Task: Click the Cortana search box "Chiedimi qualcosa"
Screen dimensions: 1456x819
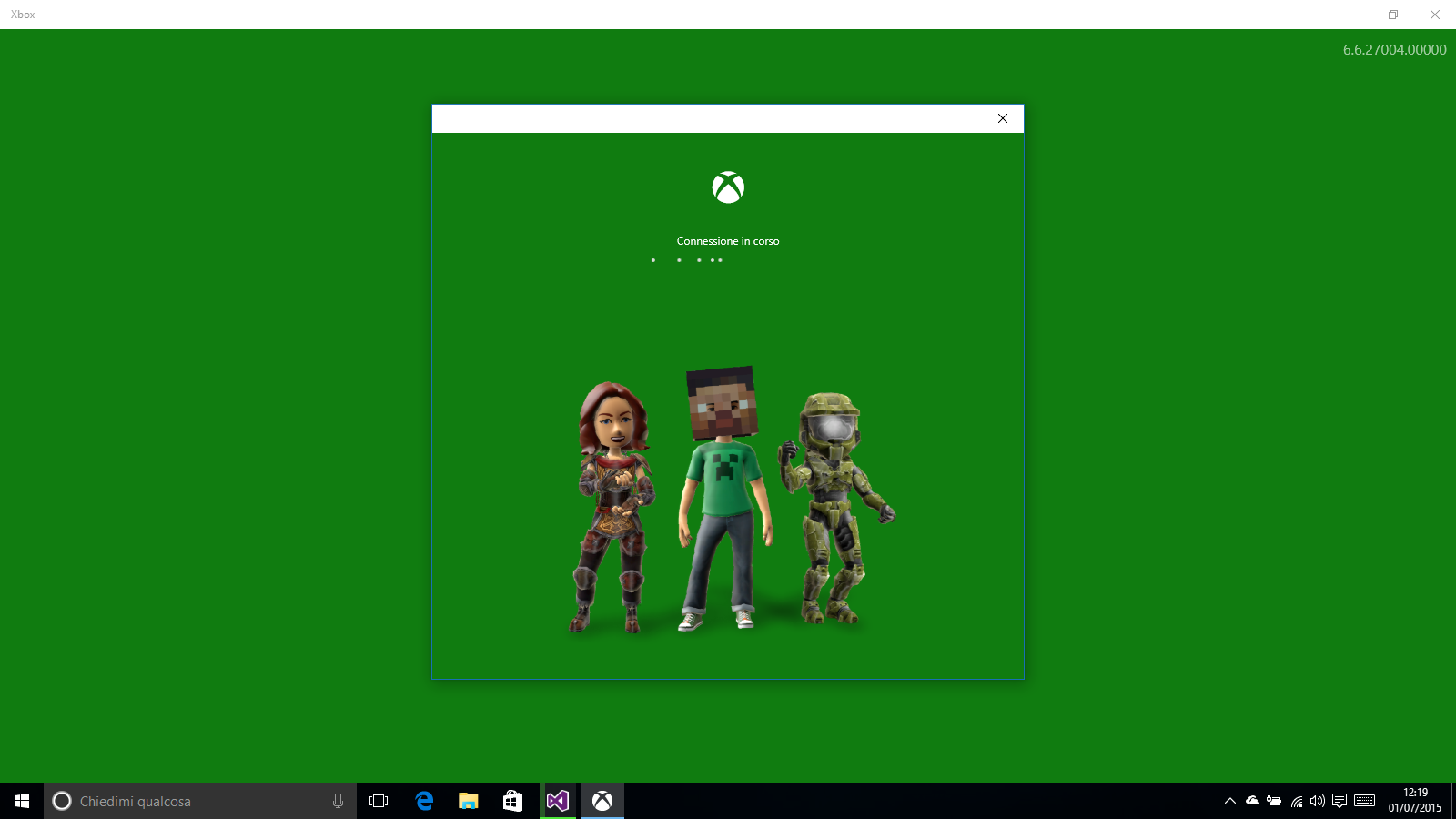Action: pyautogui.click(x=200, y=801)
